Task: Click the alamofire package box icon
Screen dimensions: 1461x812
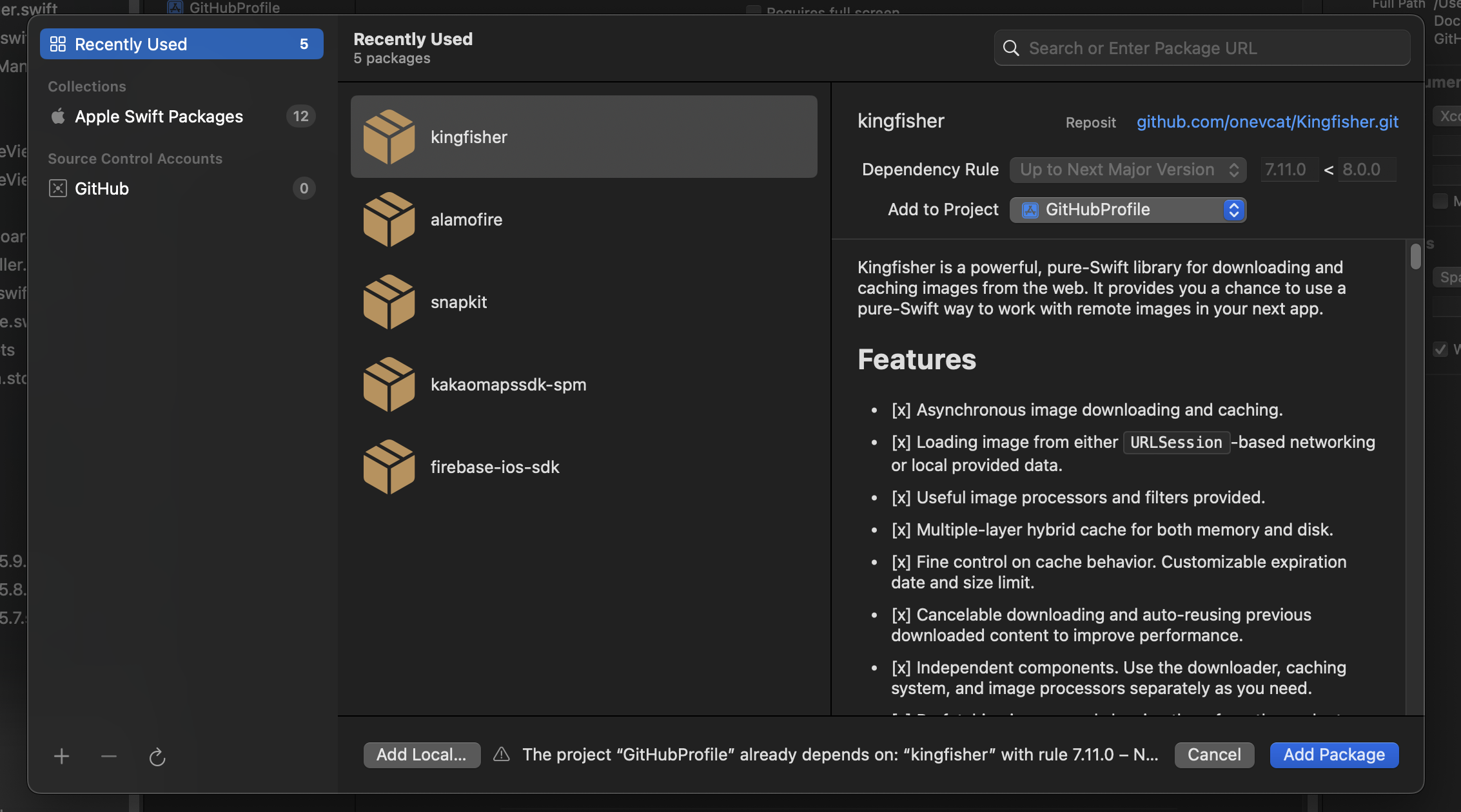Action: click(389, 219)
